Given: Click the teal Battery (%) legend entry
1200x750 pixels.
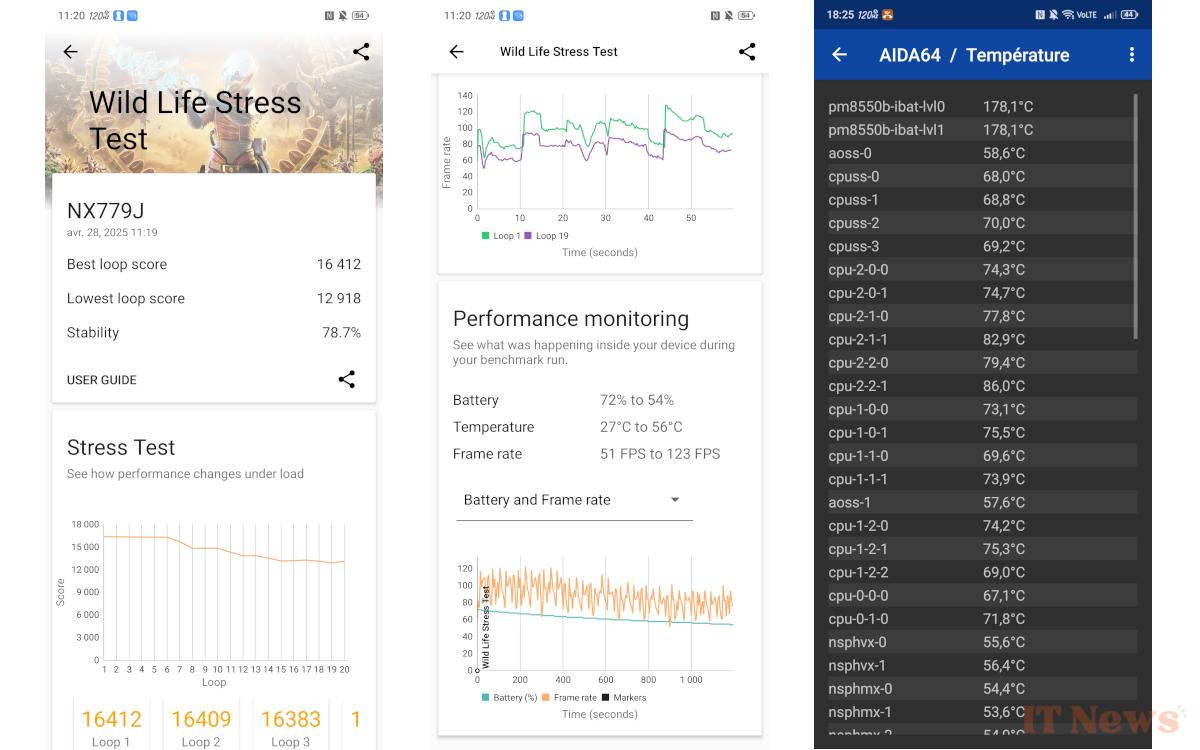Looking at the screenshot, I should [509, 698].
